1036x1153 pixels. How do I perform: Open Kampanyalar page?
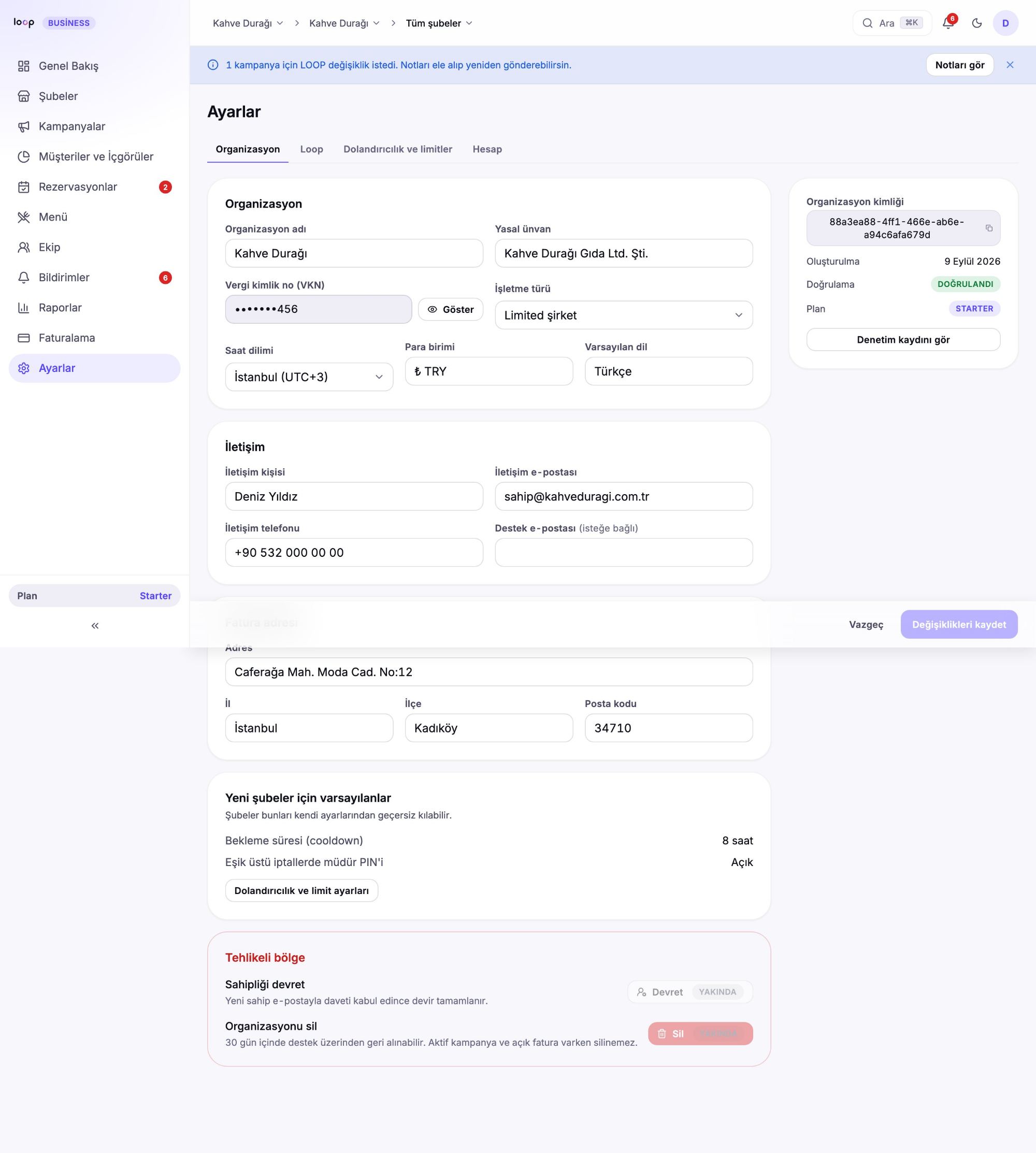point(94,126)
